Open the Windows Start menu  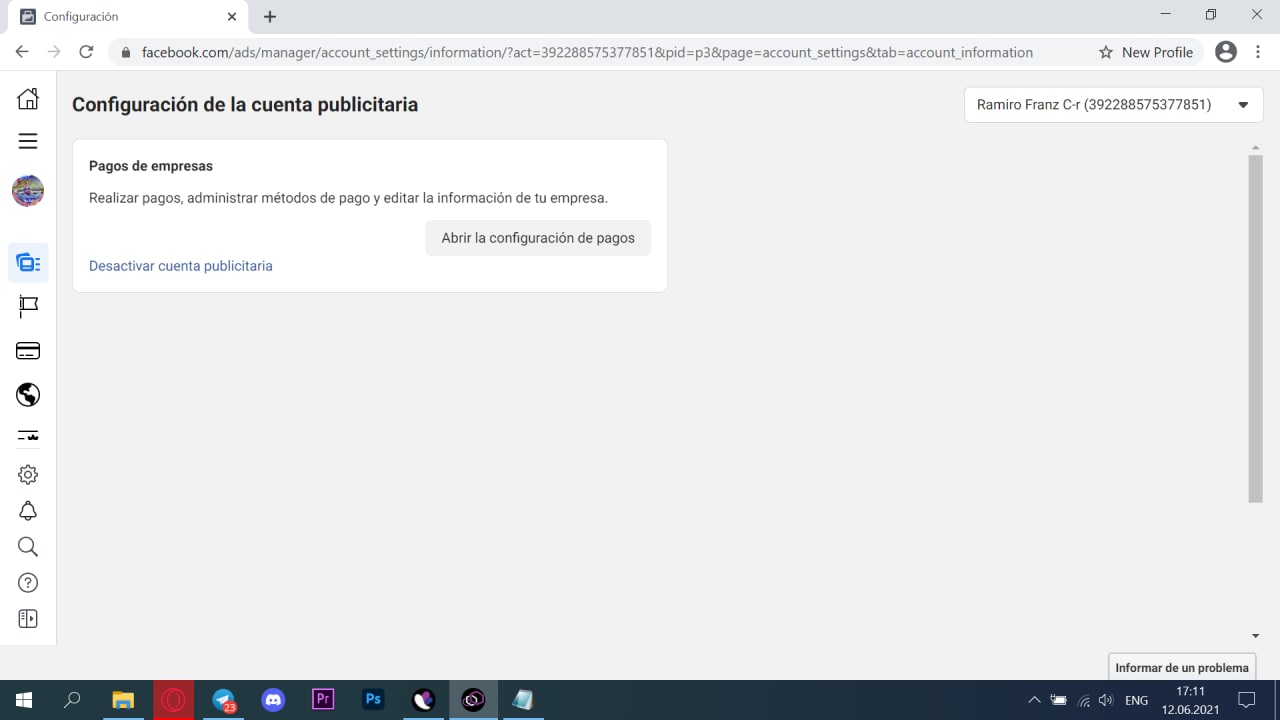coord(24,700)
